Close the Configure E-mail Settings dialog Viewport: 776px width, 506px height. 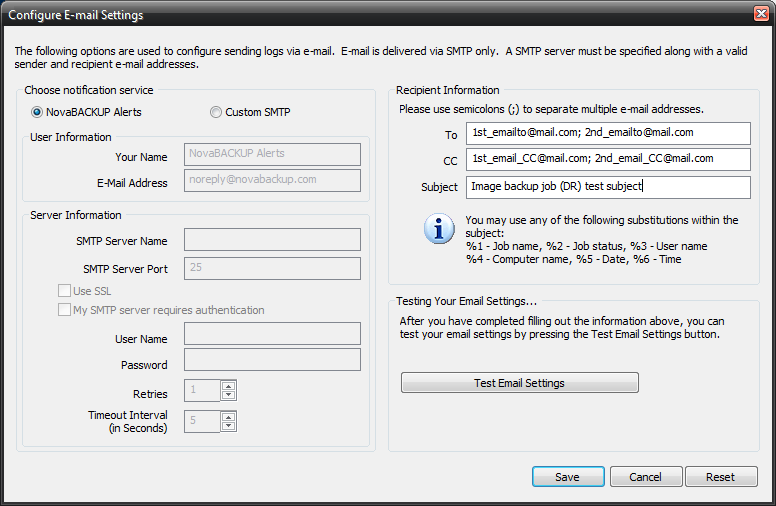coord(762,13)
